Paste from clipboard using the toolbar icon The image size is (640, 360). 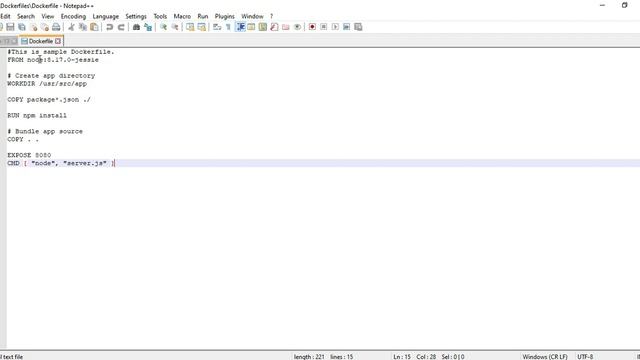tap(94, 27)
